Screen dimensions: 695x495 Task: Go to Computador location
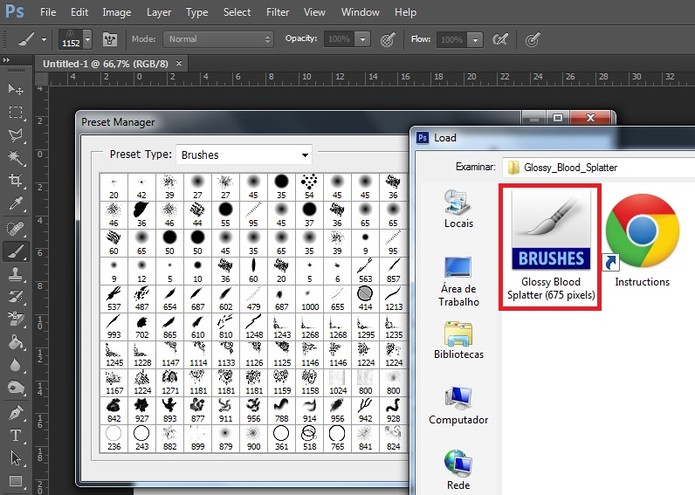458,406
